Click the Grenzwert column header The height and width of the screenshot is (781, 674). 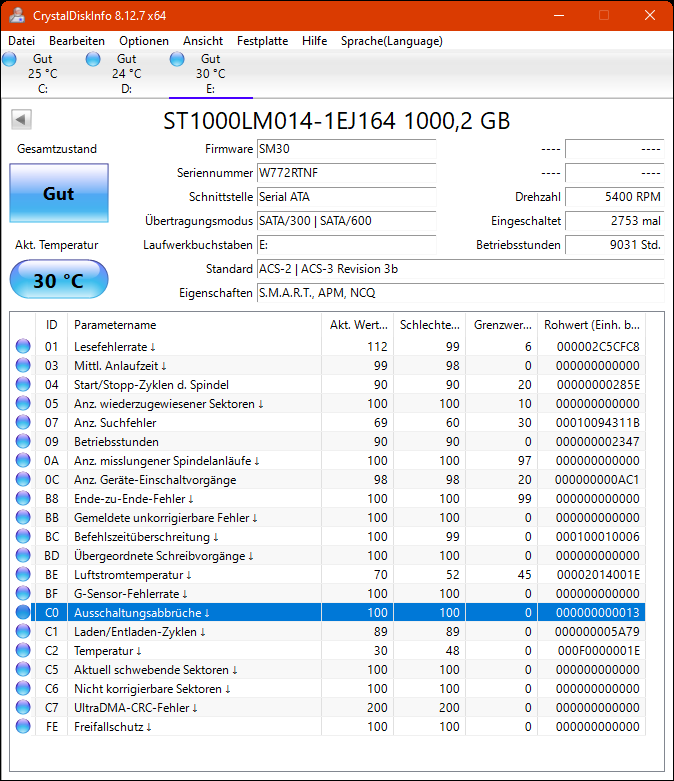click(502, 325)
